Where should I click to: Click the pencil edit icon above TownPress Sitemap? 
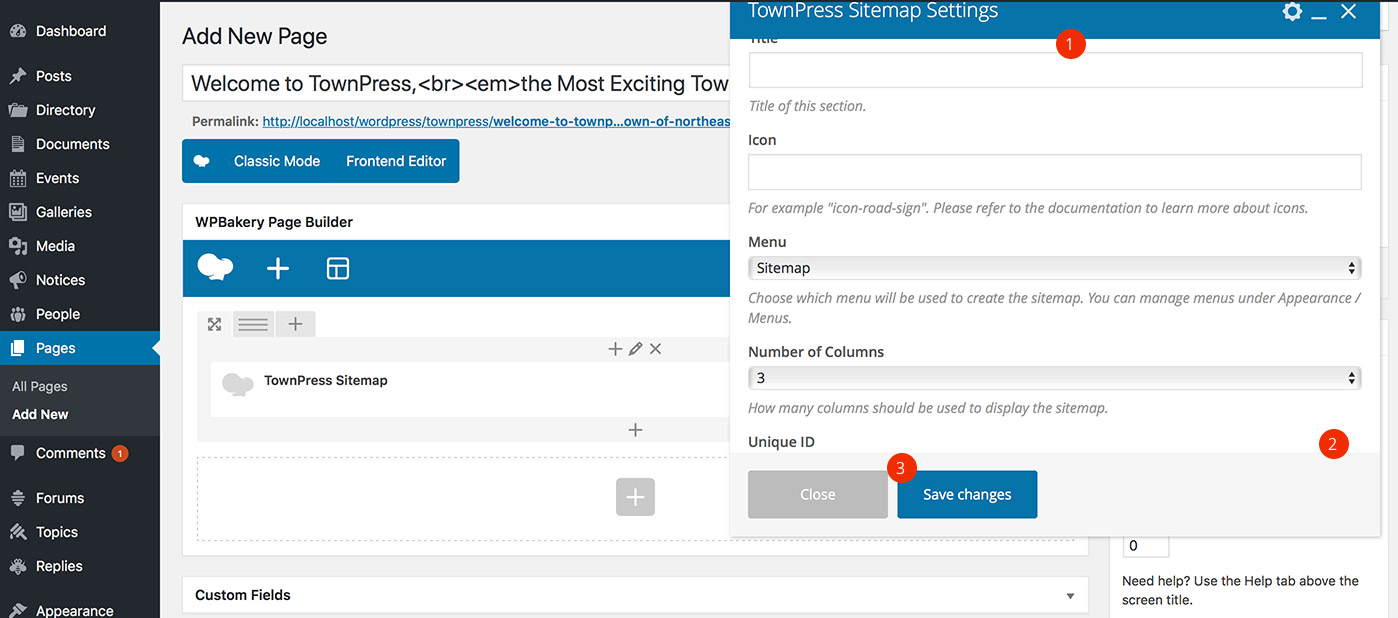coord(635,349)
